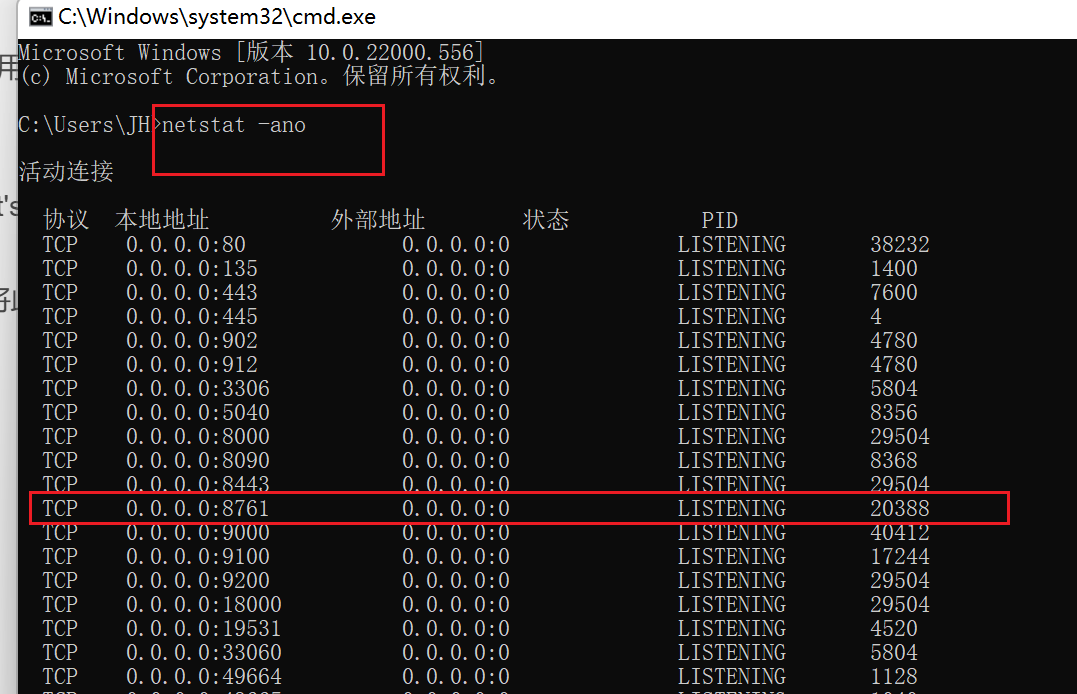The width and height of the screenshot is (1077, 694).
Task: Click the Microsoft Corporation copyright line
Action: click(259, 76)
